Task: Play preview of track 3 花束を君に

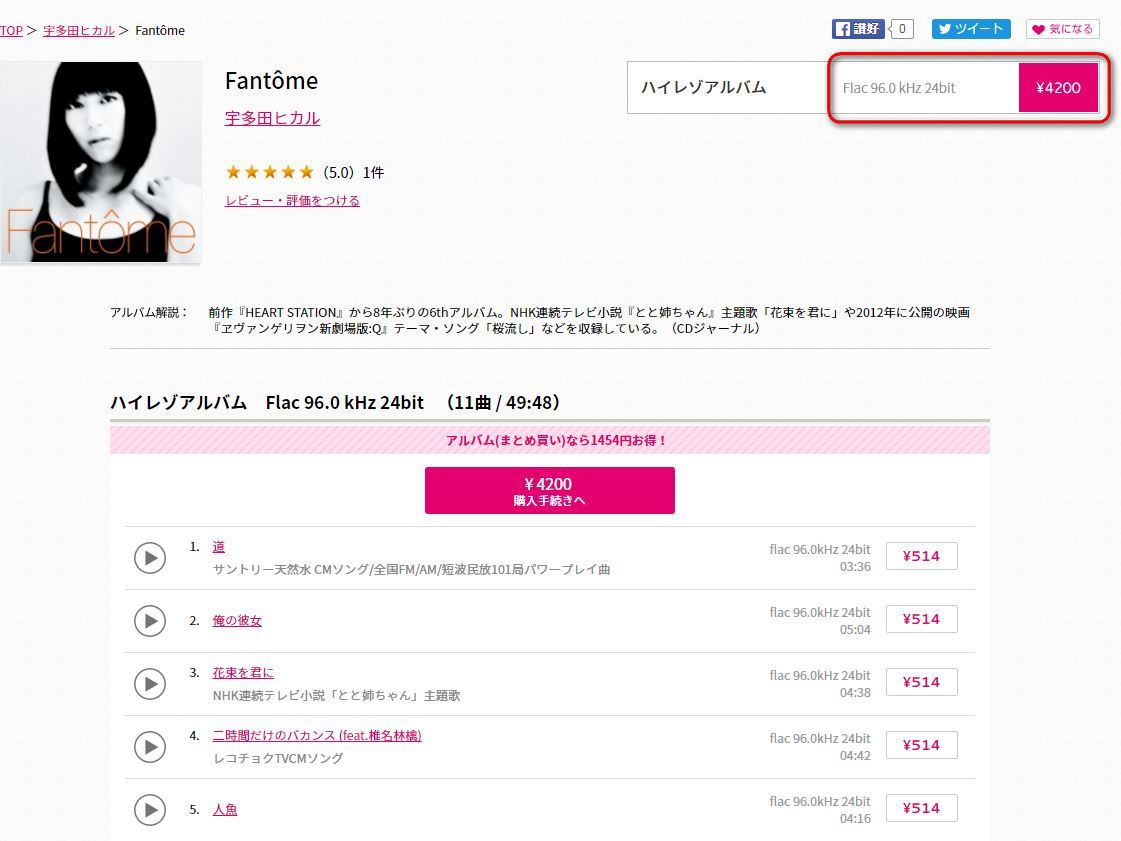Action: tap(150, 683)
